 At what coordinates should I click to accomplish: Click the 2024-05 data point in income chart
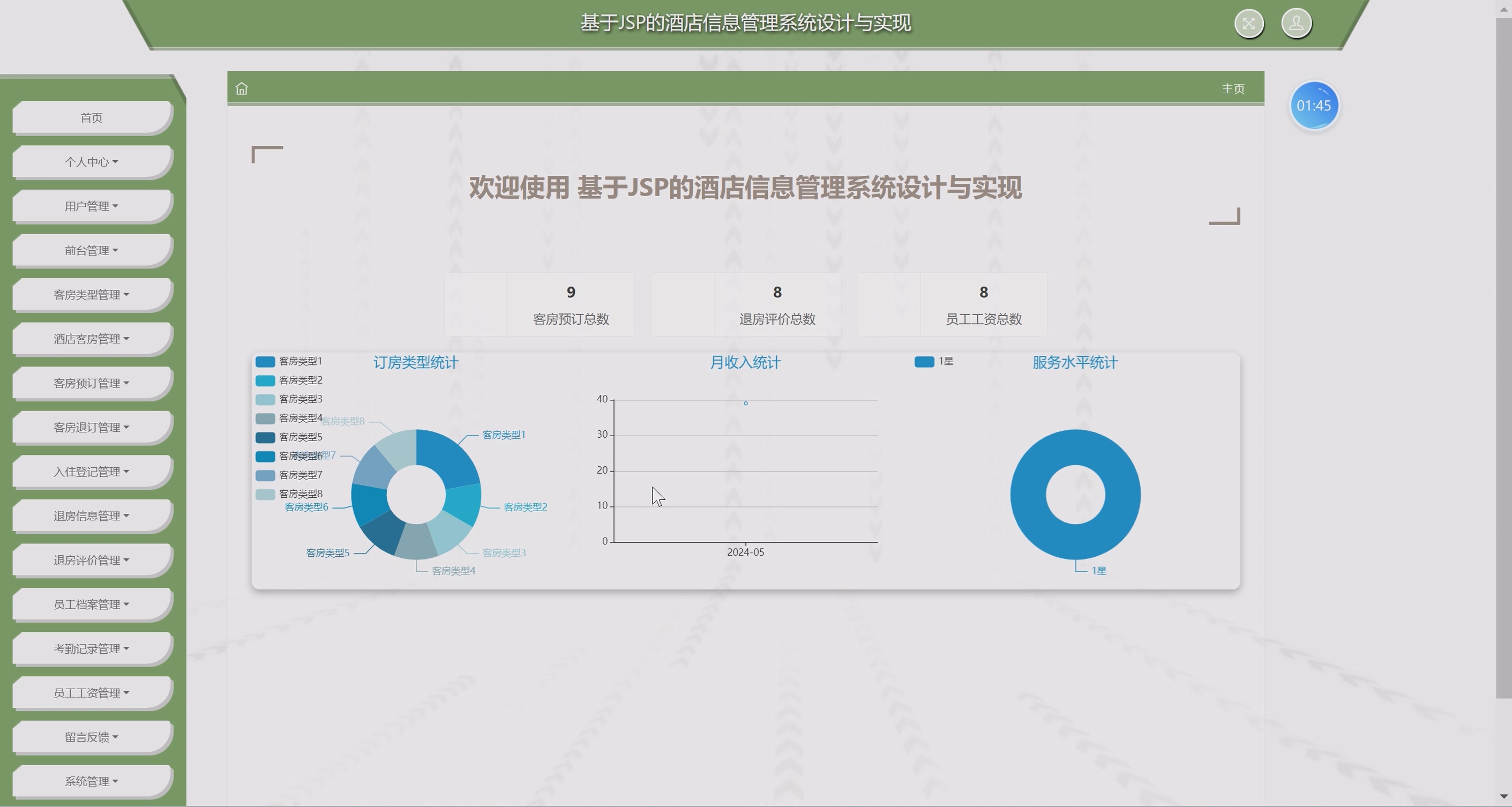(745, 403)
